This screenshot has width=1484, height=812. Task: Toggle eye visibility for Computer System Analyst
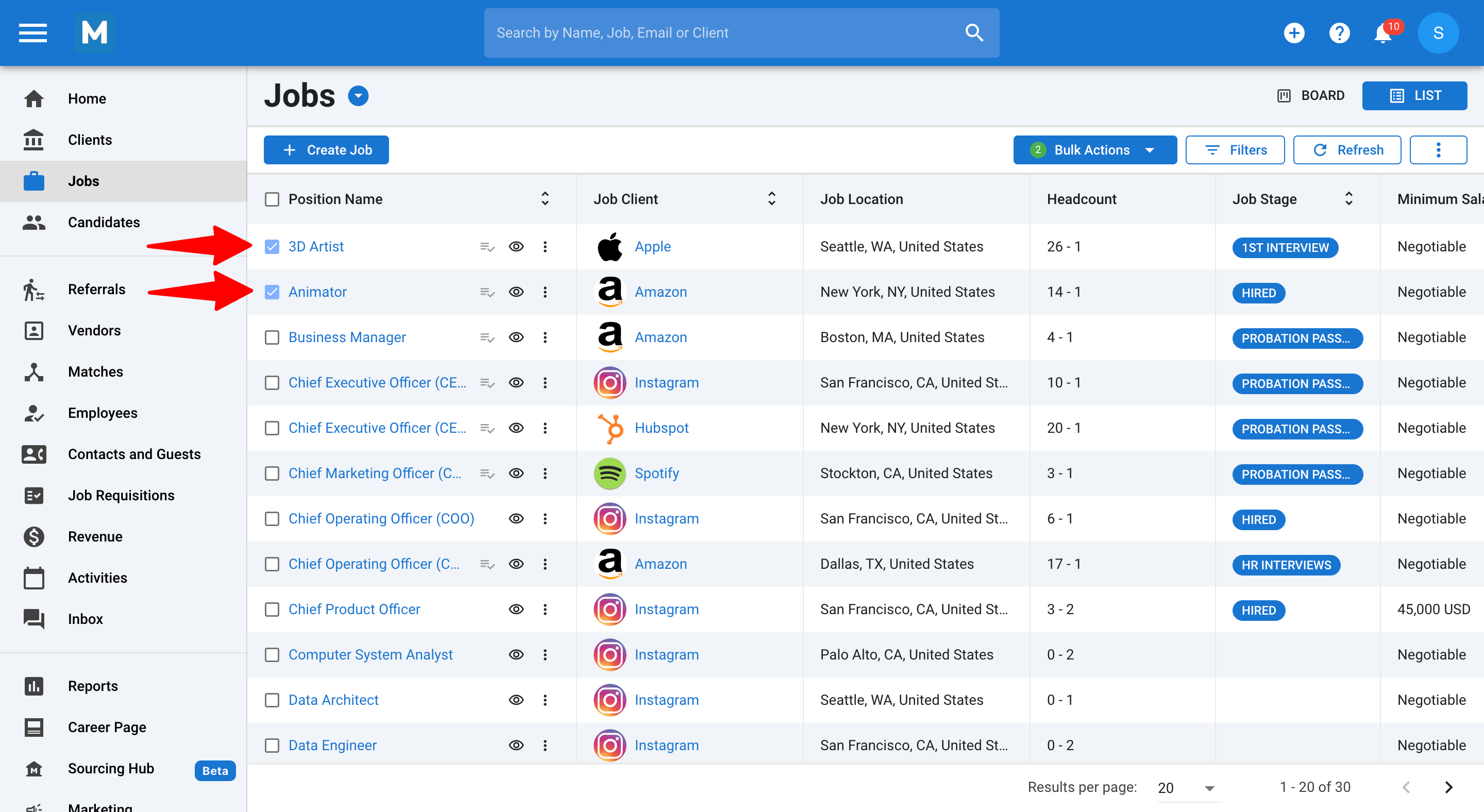[x=516, y=654]
